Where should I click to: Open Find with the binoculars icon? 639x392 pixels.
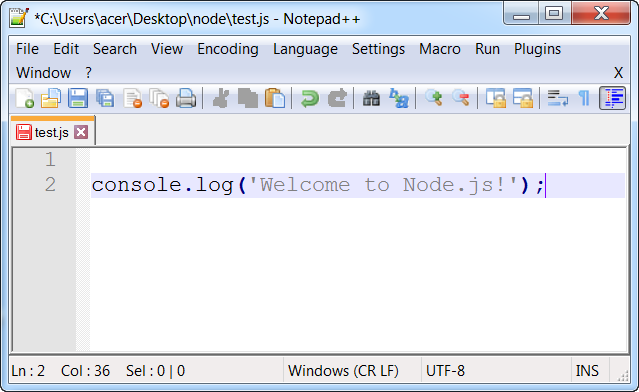click(x=371, y=98)
